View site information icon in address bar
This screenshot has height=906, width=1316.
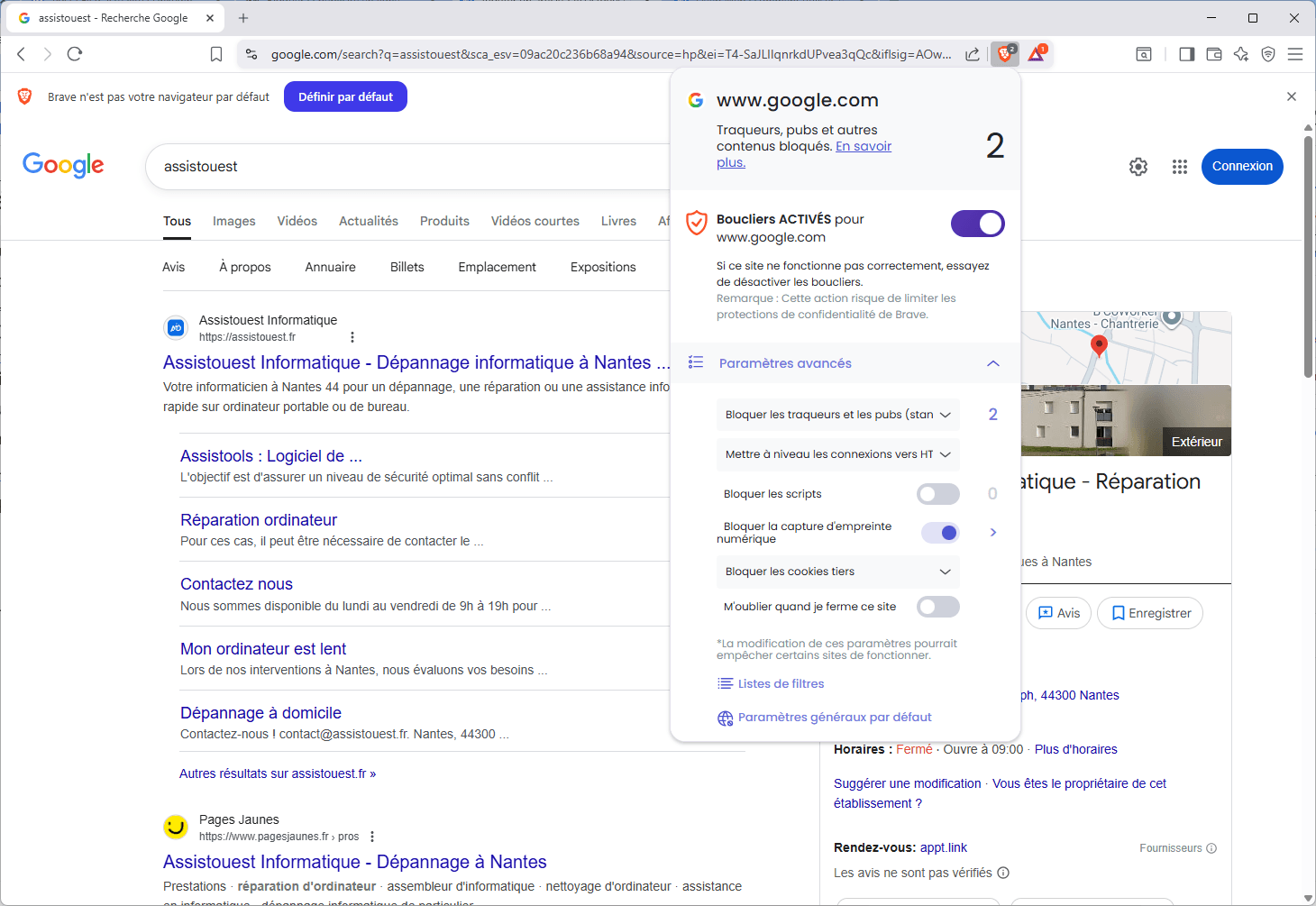[251, 54]
